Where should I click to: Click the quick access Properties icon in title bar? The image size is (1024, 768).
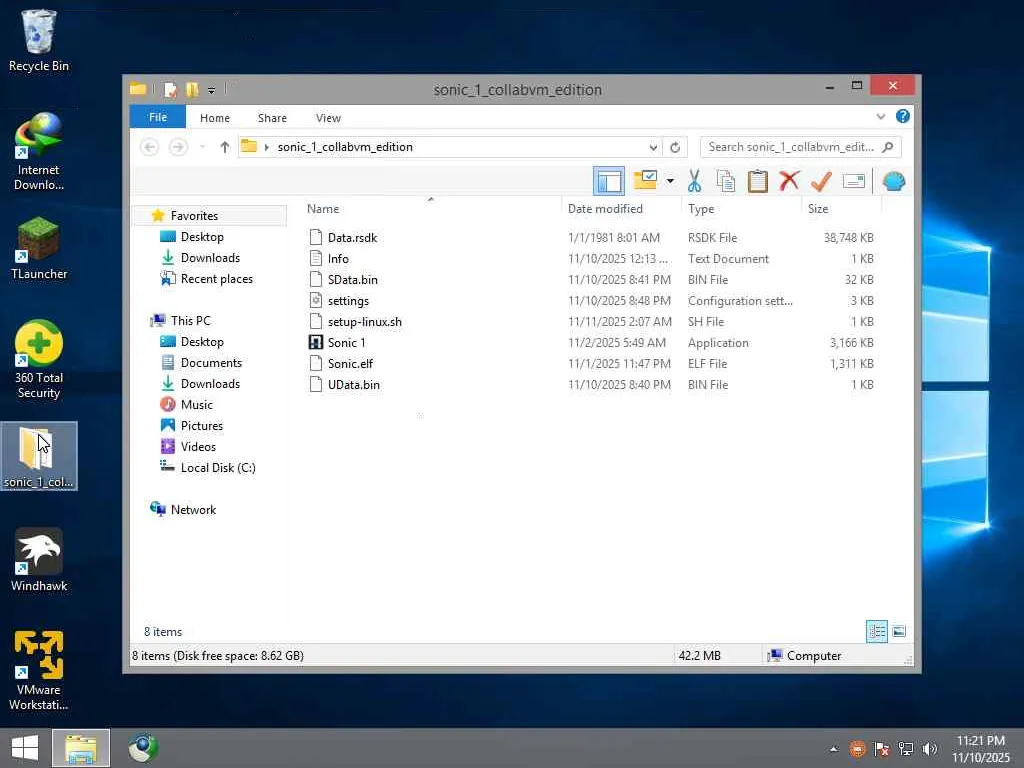pyautogui.click(x=170, y=89)
